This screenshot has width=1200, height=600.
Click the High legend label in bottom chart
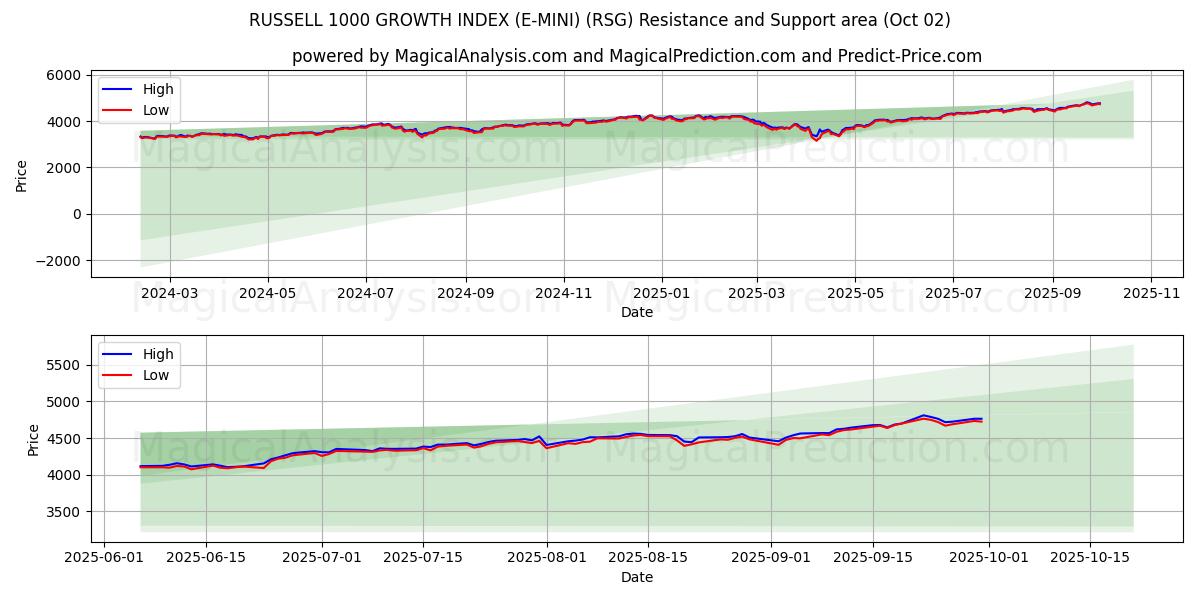pos(158,354)
